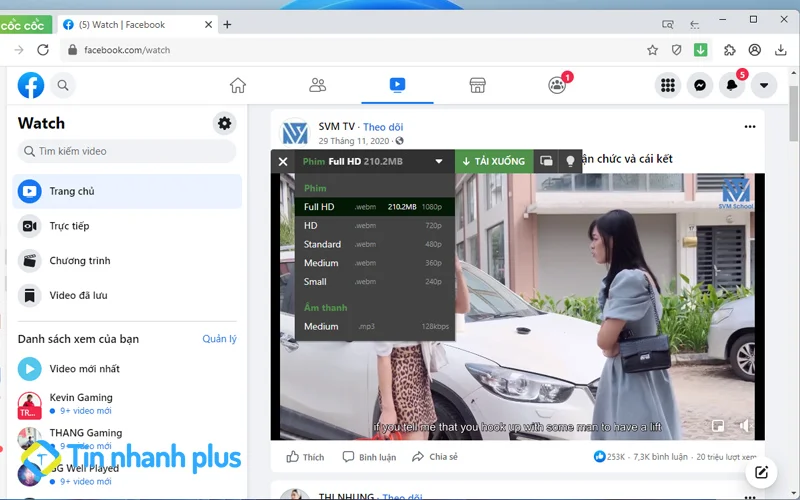Choose Small 240p webm option
The height and width of the screenshot is (500, 800).
374,282
